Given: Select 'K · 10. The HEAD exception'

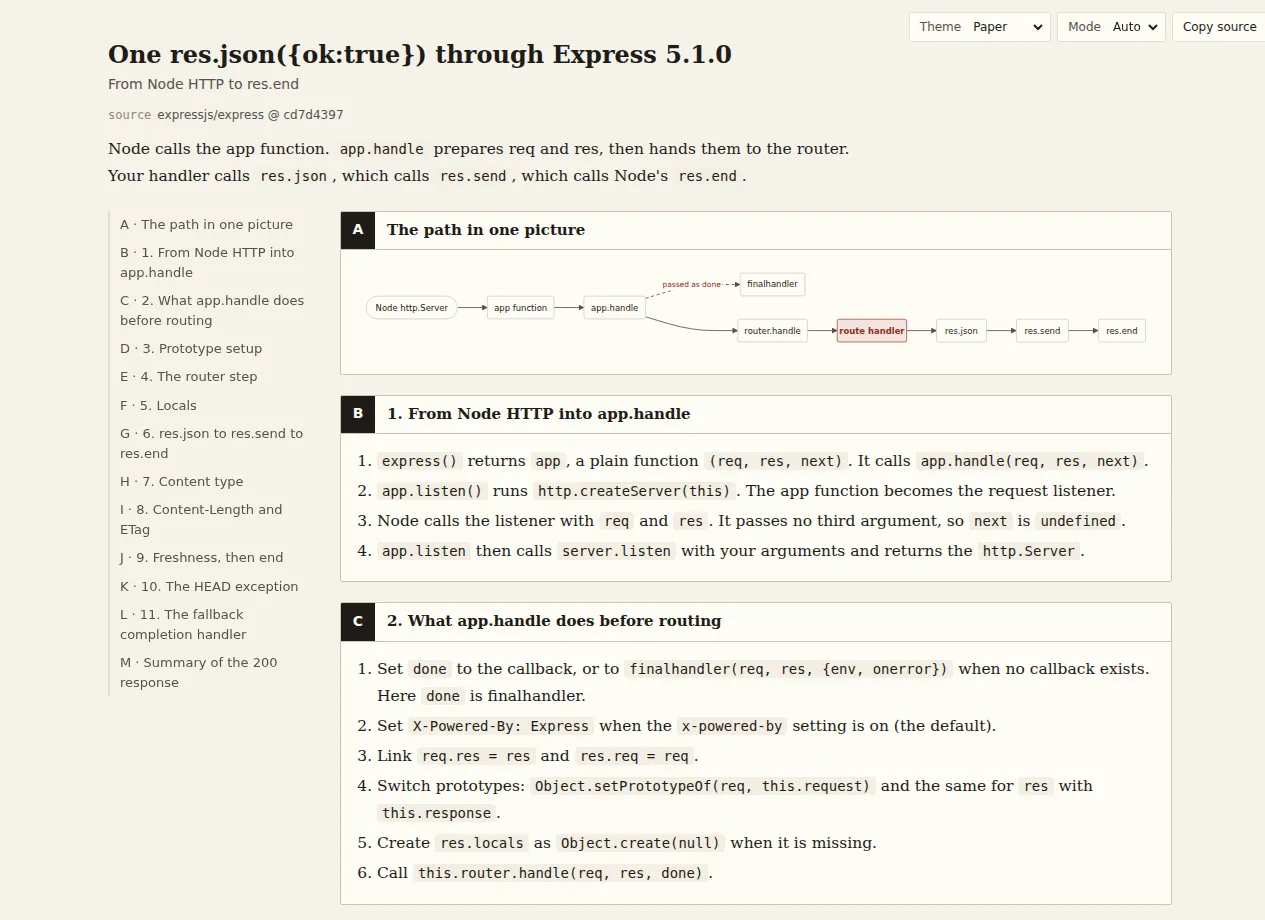Looking at the screenshot, I should click(x=209, y=586).
